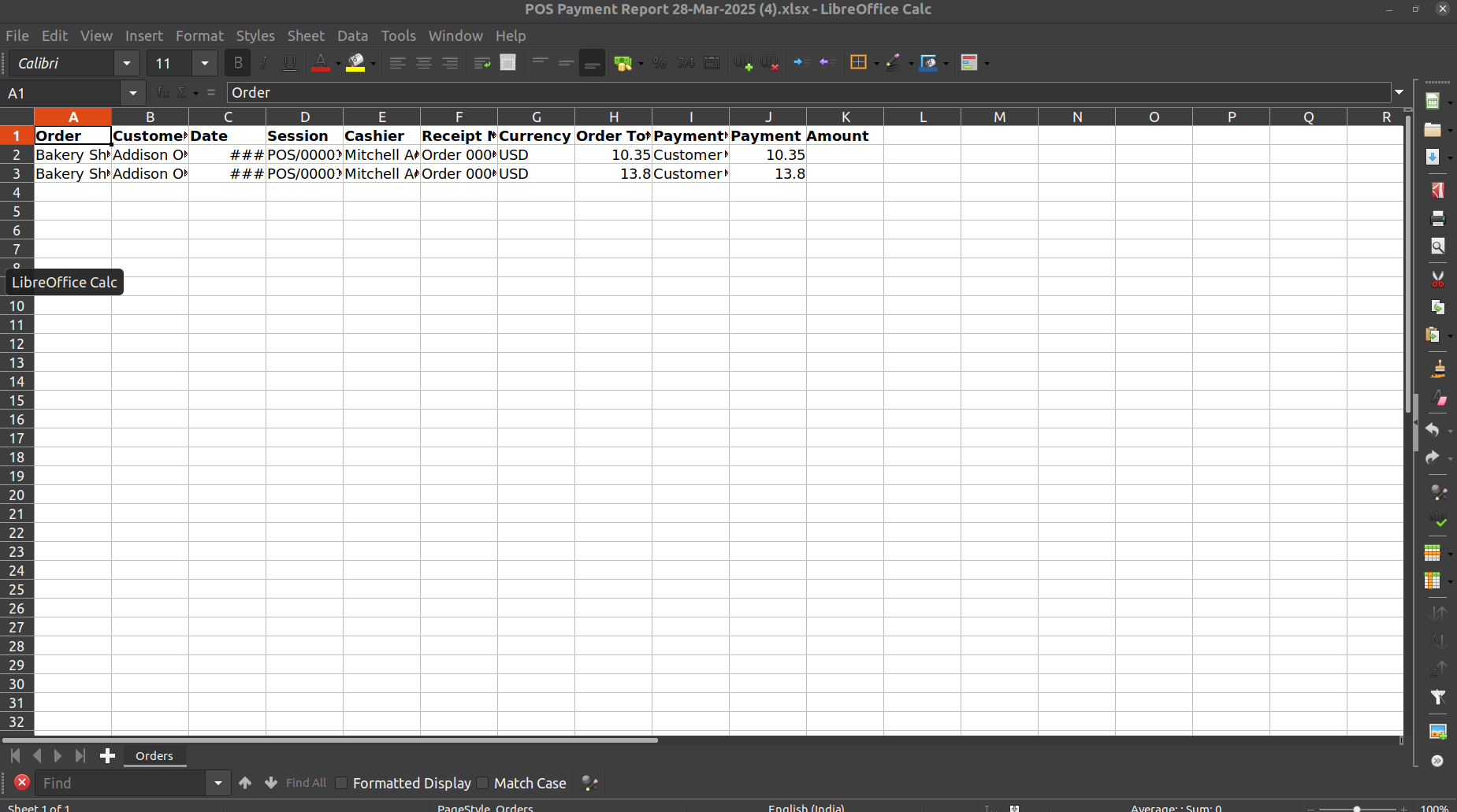The image size is (1457, 812).
Task: Apply yellow background highlight color
Action: pyautogui.click(x=356, y=63)
